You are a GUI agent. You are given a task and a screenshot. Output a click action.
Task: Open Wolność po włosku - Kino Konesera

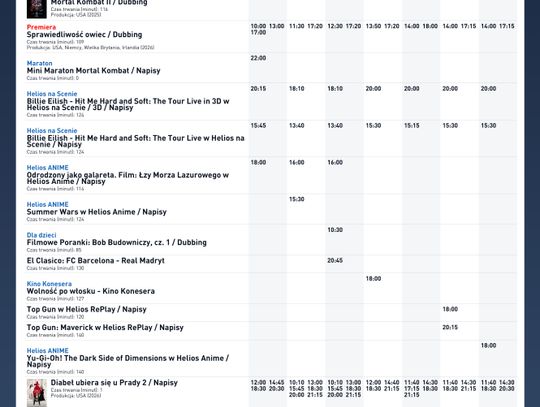(91, 291)
